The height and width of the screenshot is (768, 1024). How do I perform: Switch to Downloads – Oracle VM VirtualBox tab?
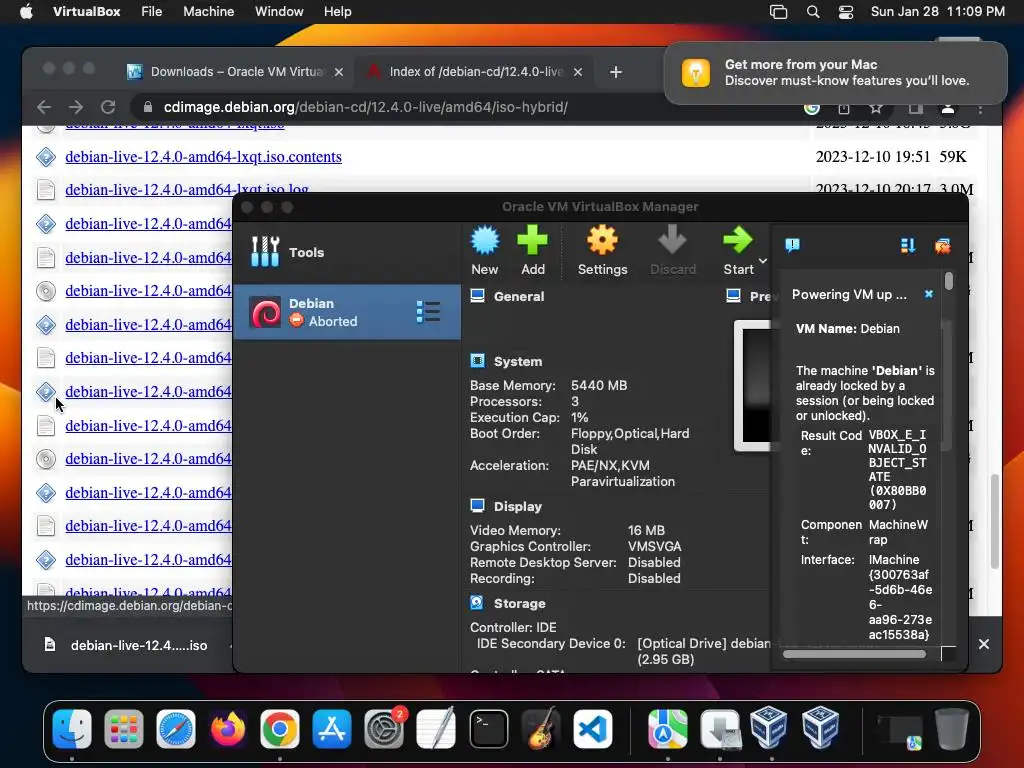(x=234, y=72)
